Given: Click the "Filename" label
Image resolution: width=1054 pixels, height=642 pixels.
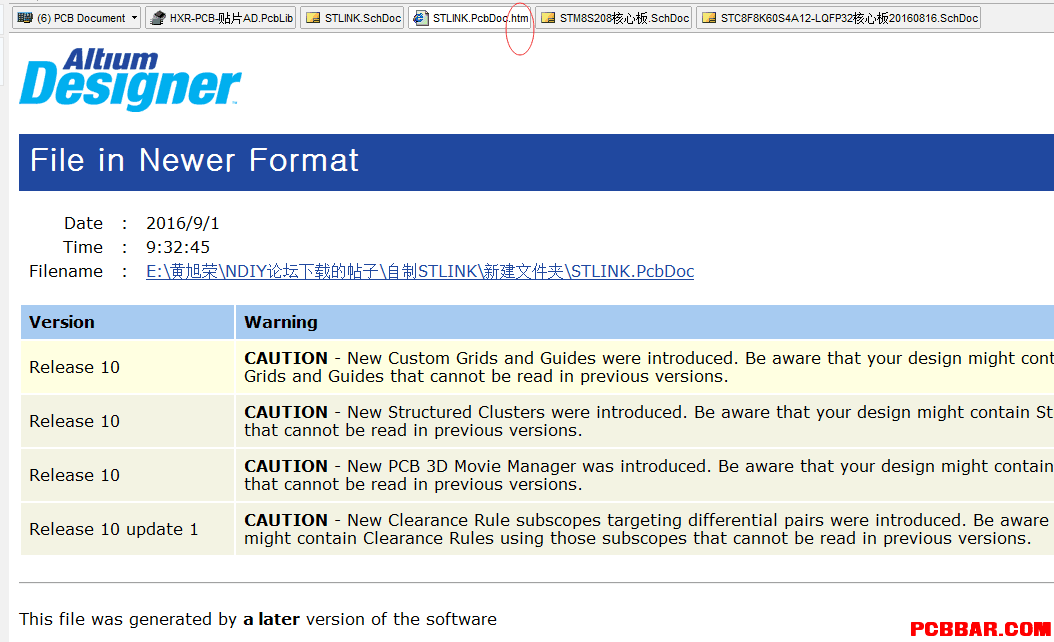Looking at the screenshot, I should point(66,272).
